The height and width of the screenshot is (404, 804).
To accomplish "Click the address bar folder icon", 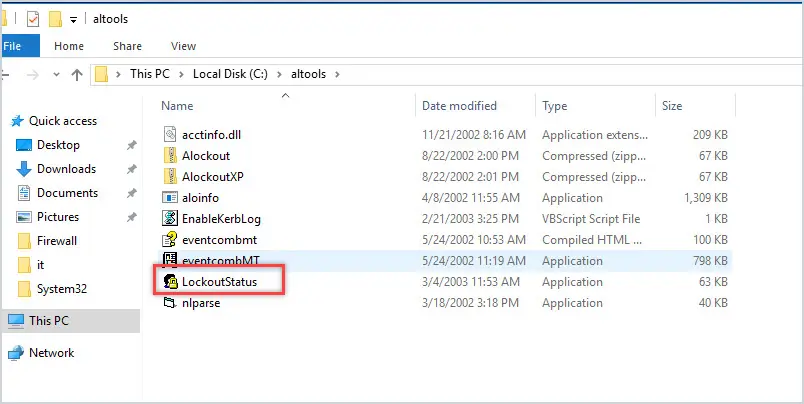I will tap(102, 74).
